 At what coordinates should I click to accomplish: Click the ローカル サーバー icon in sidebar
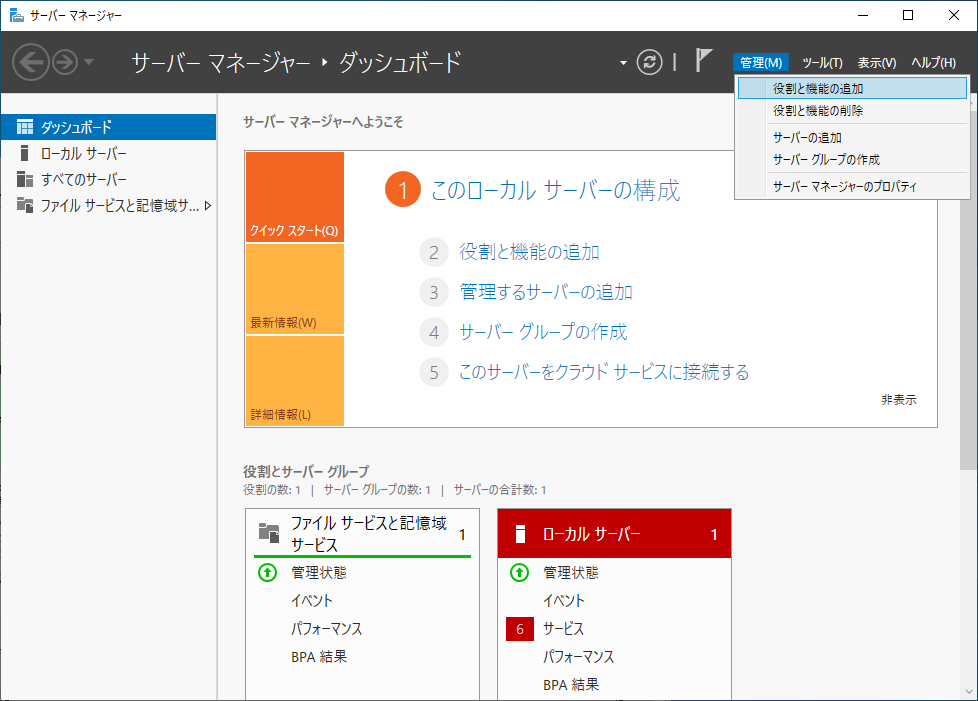25,153
